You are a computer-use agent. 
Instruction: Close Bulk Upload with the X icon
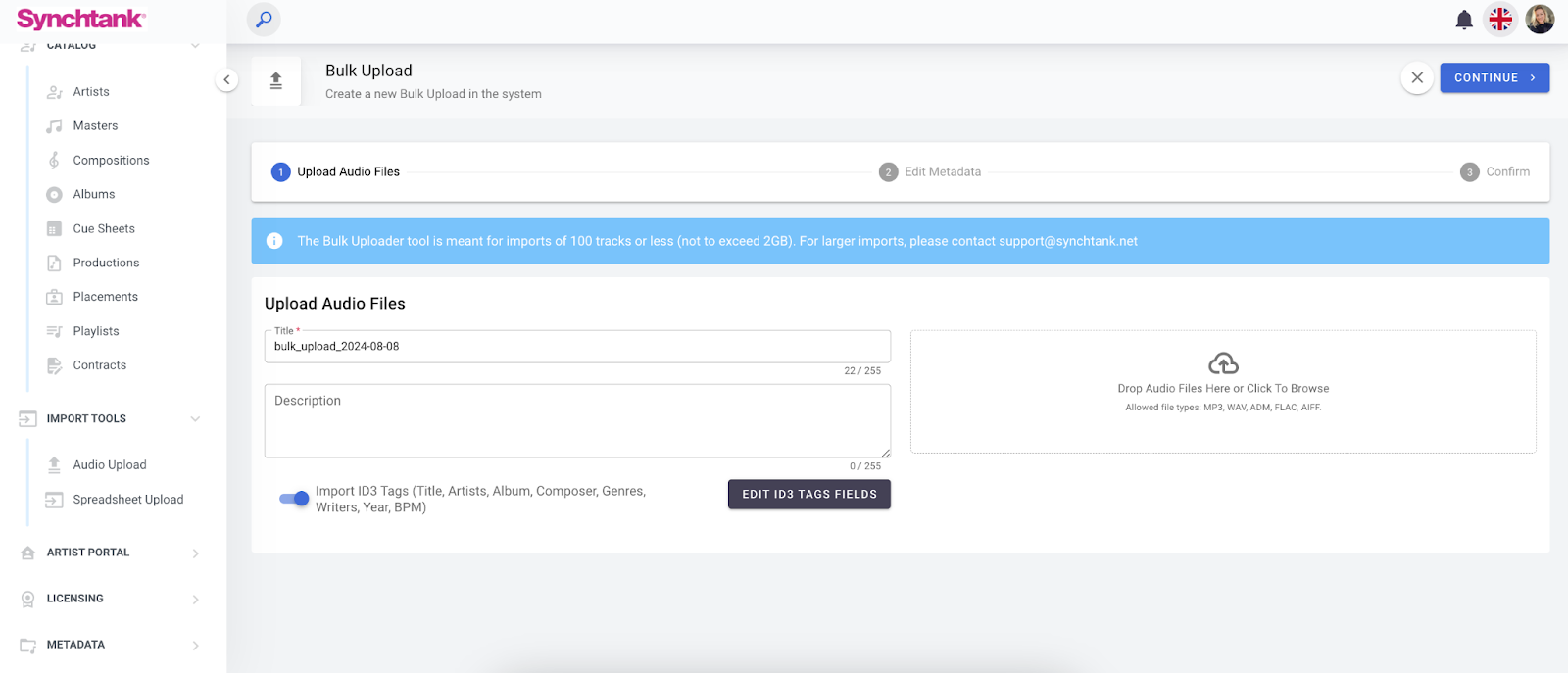(1417, 77)
